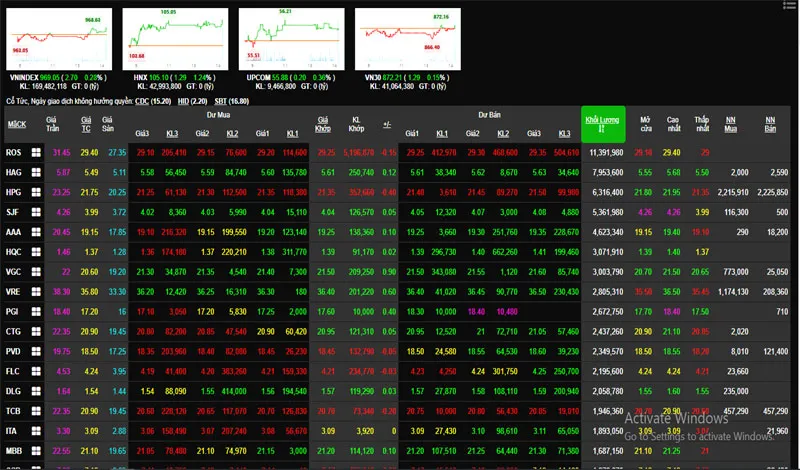800x470 pixels.
Task: Click the grid icon beside CTG
Action: pyautogui.click(x=36, y=331)
